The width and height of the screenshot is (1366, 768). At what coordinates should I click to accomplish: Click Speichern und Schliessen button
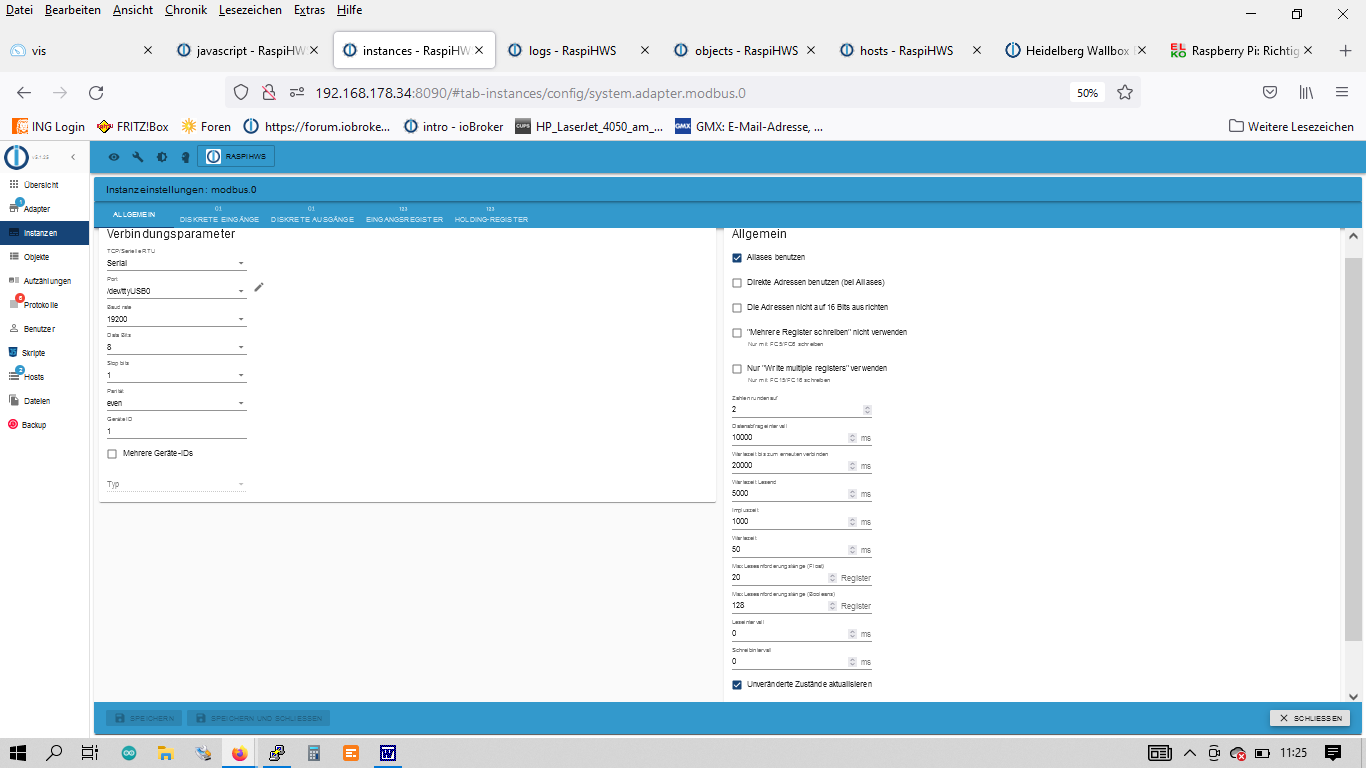[x=258, y=718]
